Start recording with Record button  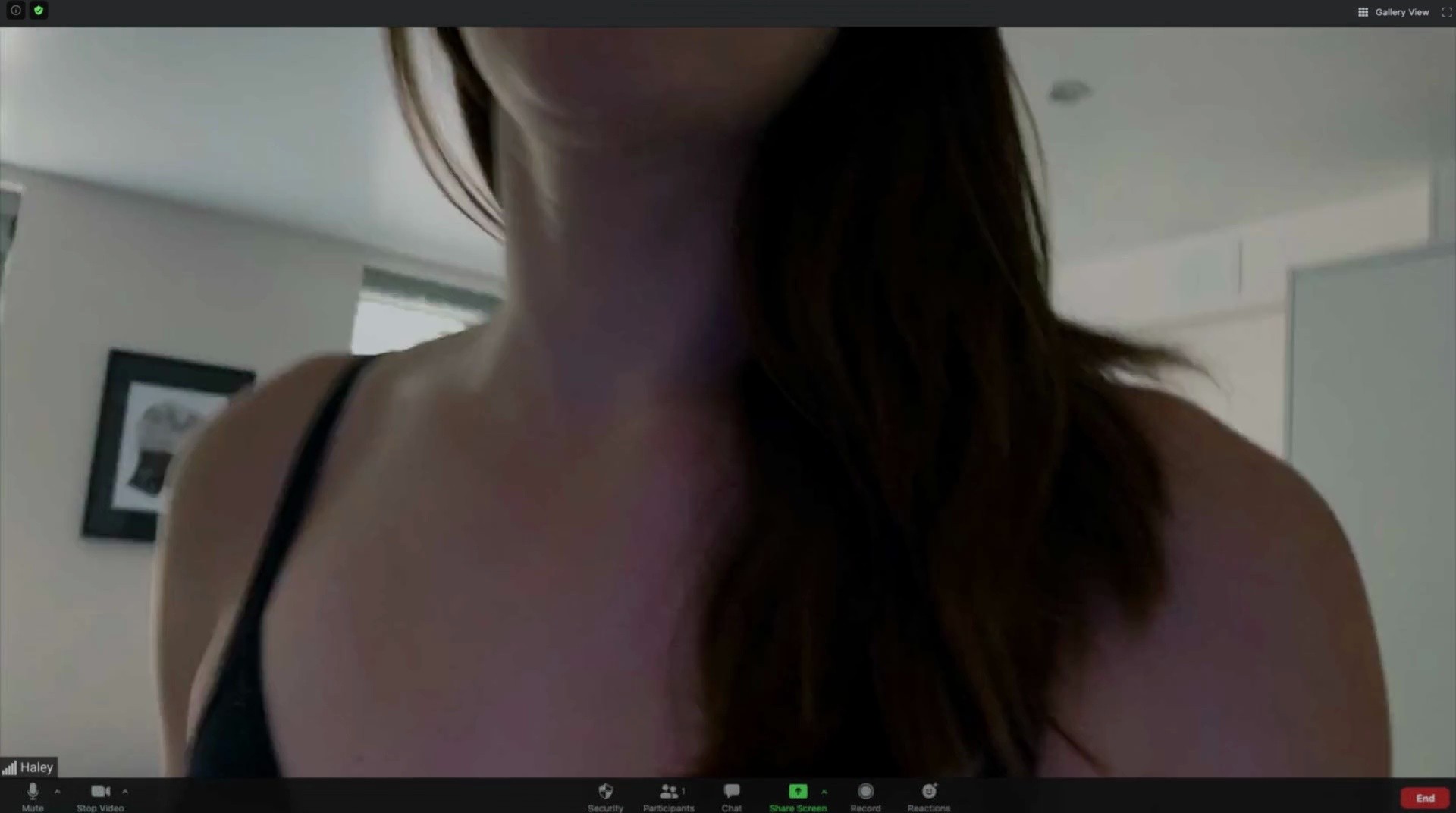tap(865, 797)
